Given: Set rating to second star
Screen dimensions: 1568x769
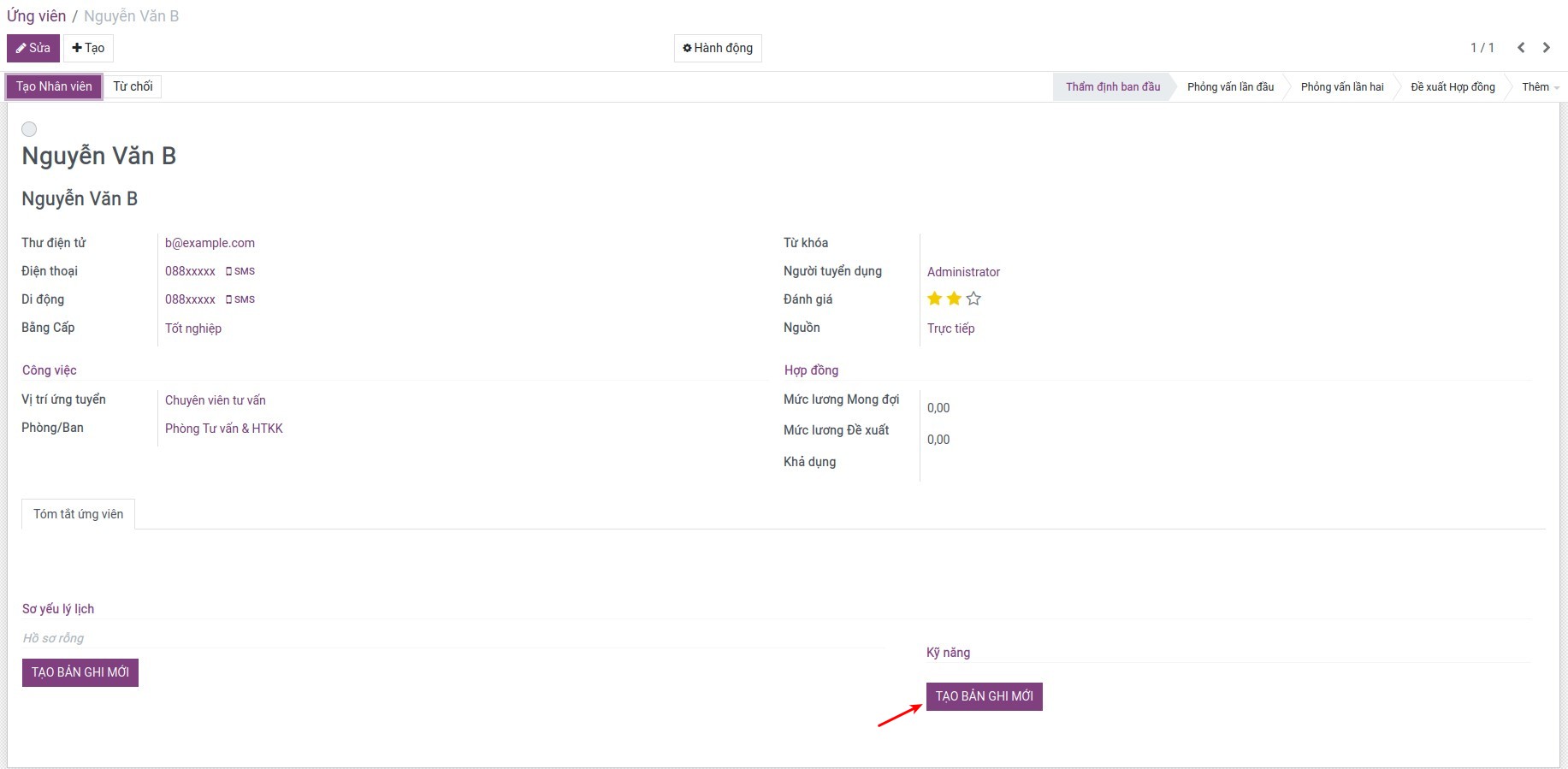Looking at the screenshot, I should tap(954, 299).
